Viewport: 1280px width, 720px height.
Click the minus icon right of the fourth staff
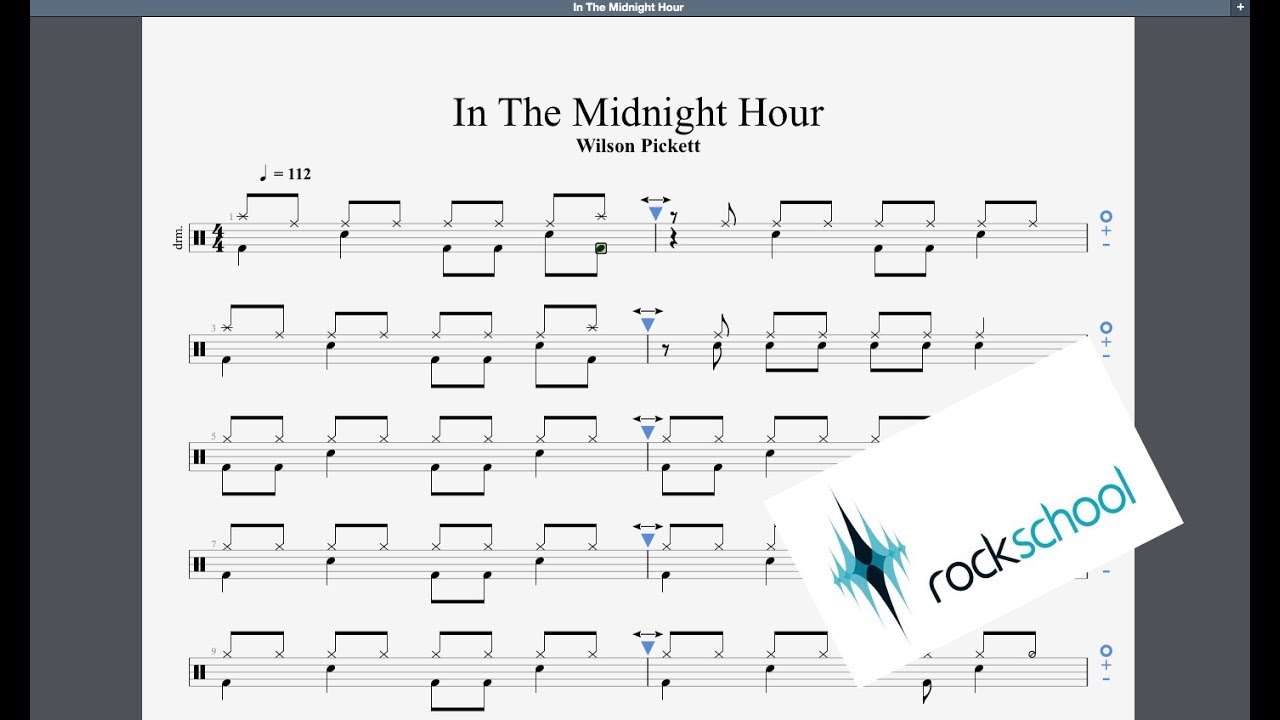coord(1106,571)
